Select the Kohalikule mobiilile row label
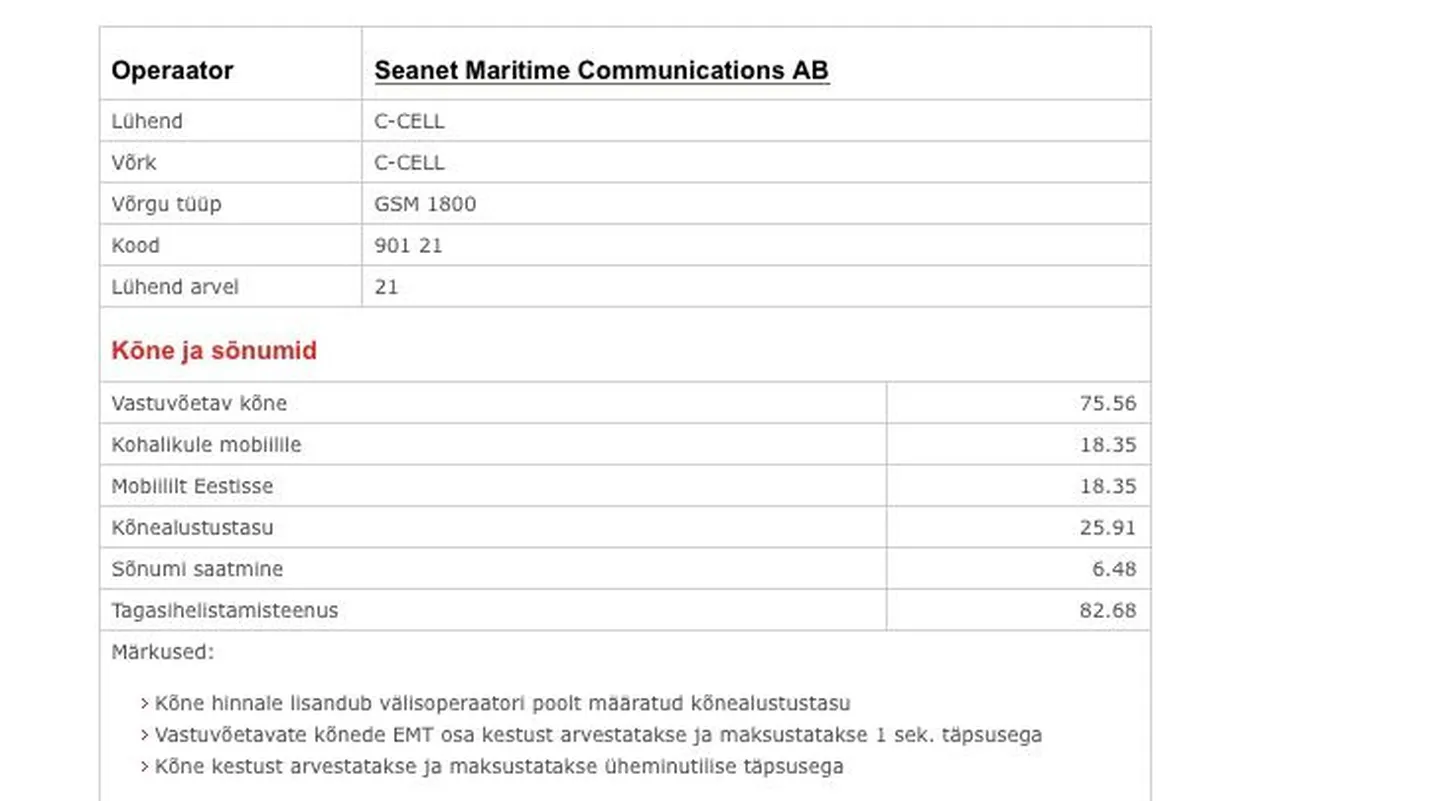Screen dimensions: 1442x801 click(x=206, y=445)
